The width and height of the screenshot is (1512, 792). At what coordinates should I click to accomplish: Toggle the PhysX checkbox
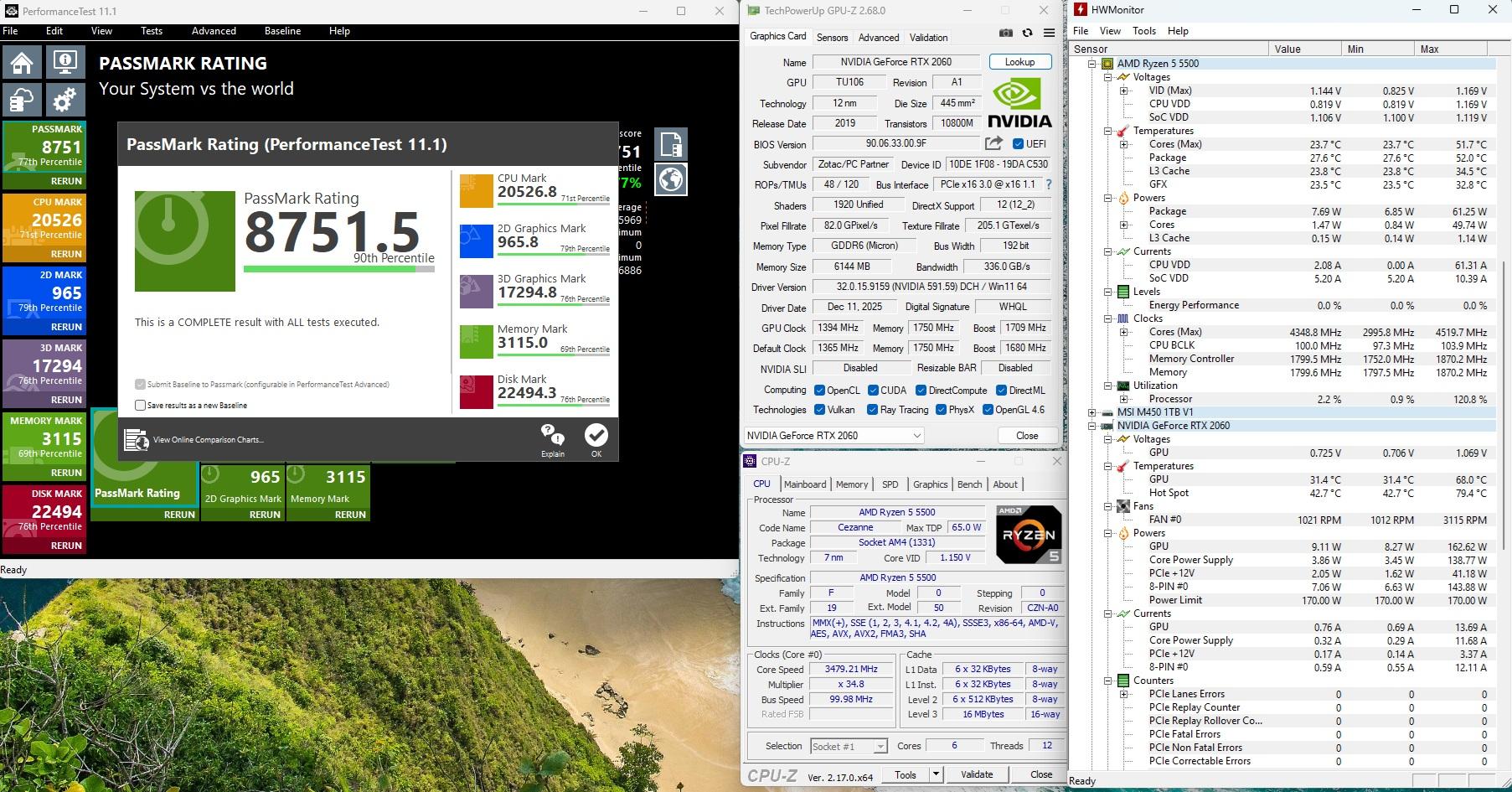coord(942,410)
